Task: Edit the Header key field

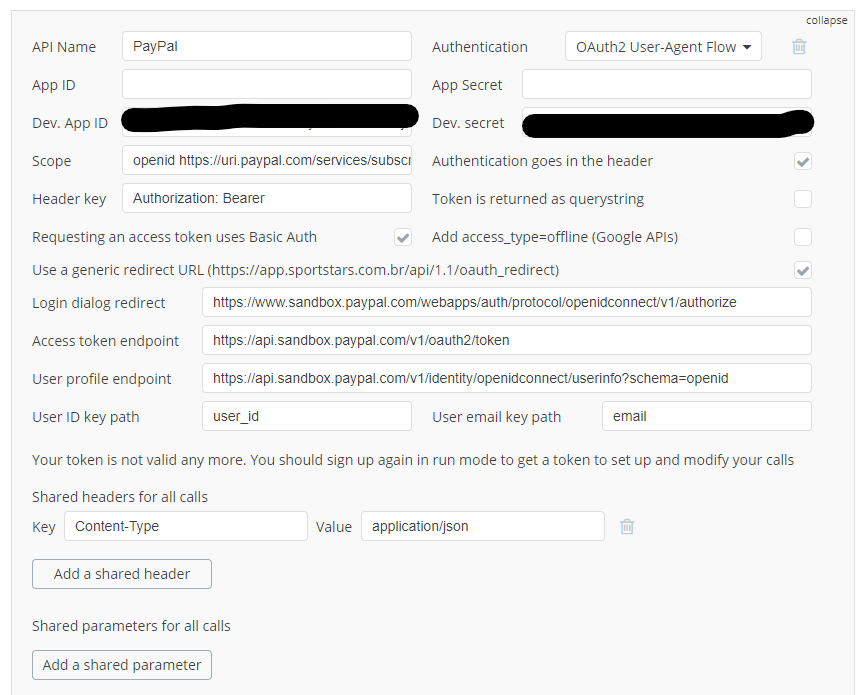Action: (267, 198)
